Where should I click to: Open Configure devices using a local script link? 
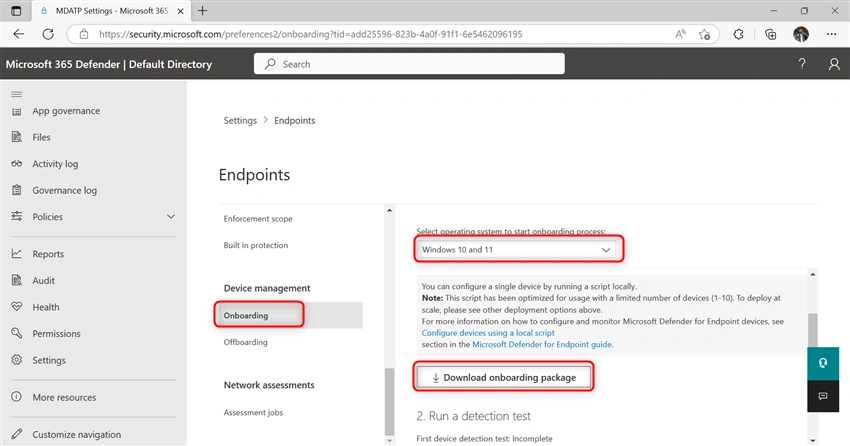coord(488,333)
